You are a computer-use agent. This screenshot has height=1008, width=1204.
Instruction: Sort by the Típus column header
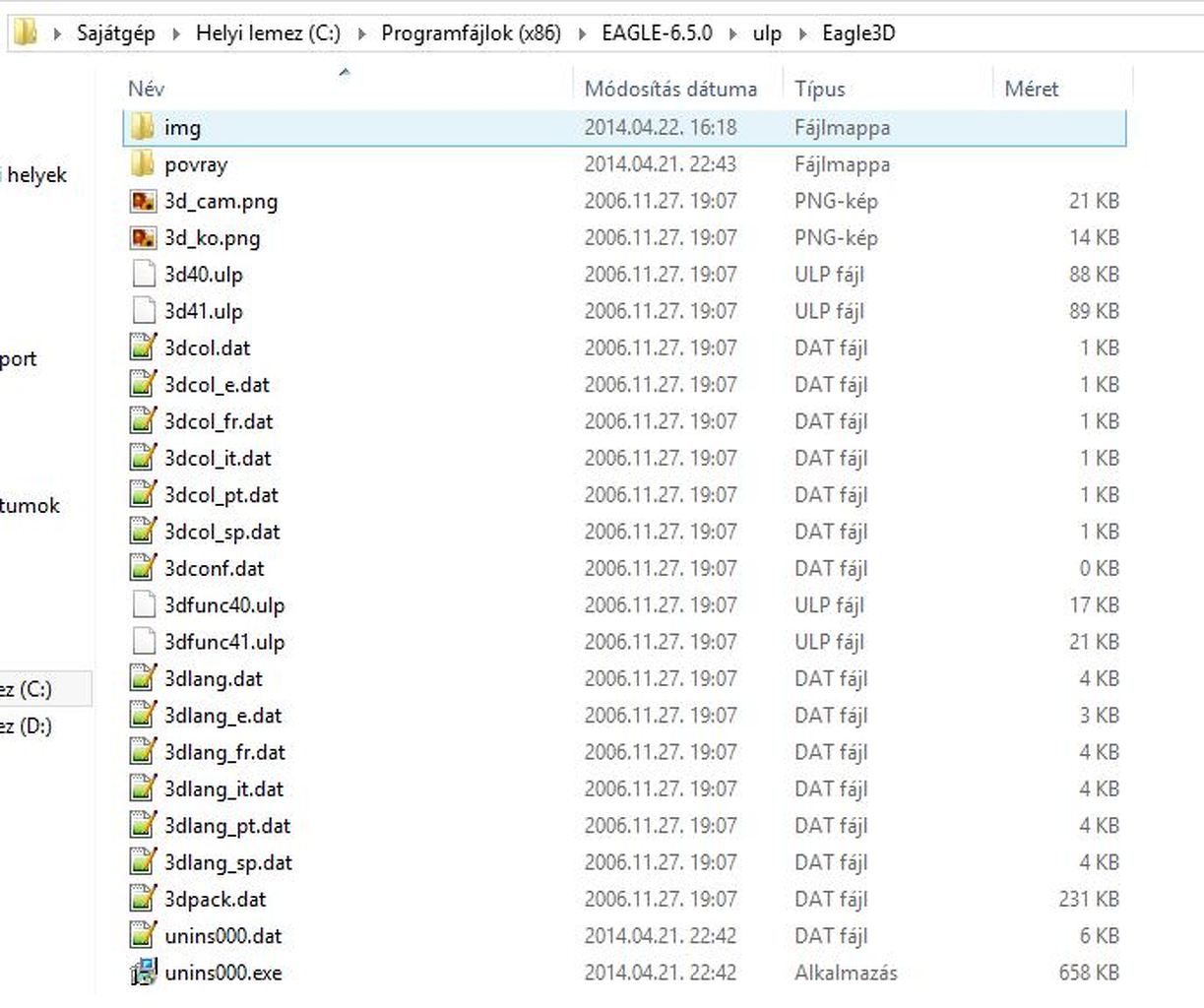[x=819, y=89]
